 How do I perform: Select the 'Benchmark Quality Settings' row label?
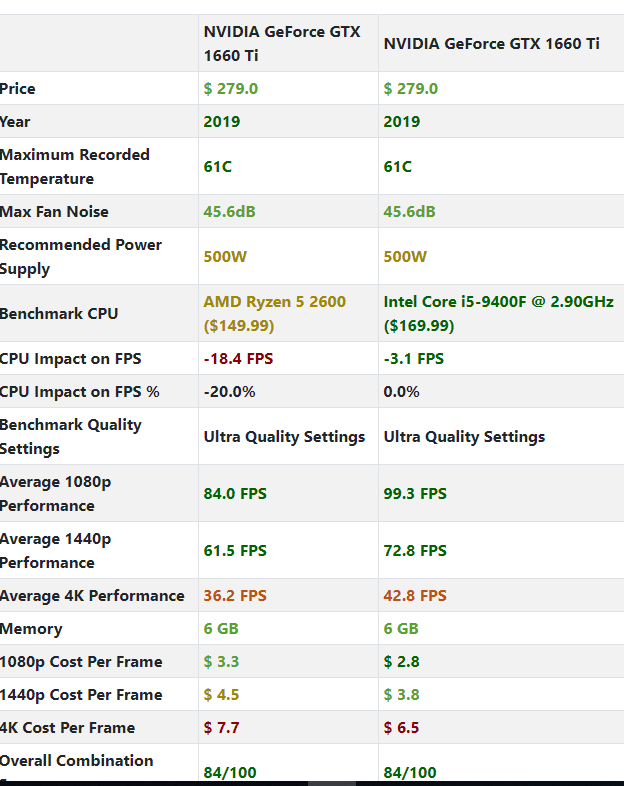click(71, 437)
